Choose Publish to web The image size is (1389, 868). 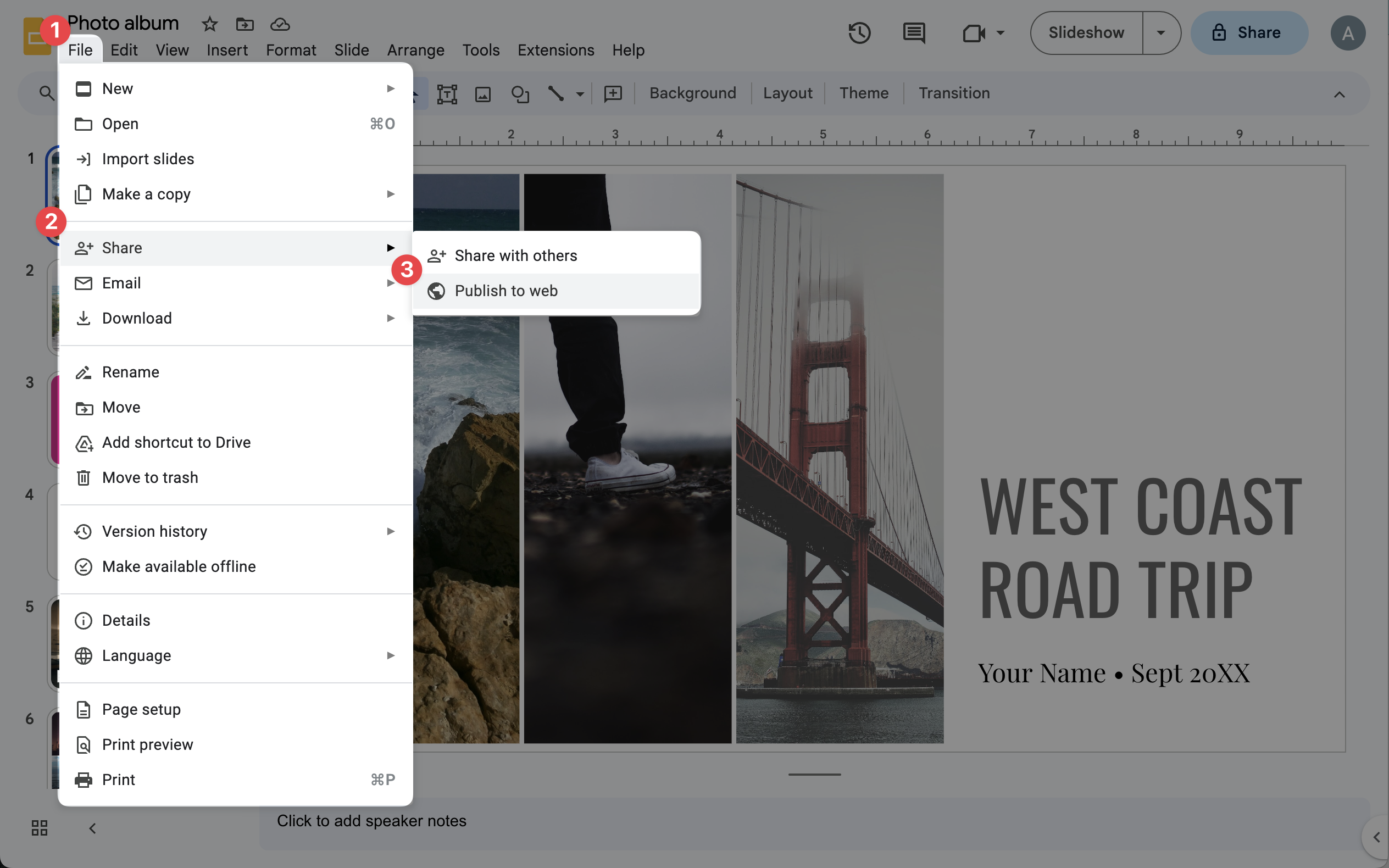[x=505, y=291]
